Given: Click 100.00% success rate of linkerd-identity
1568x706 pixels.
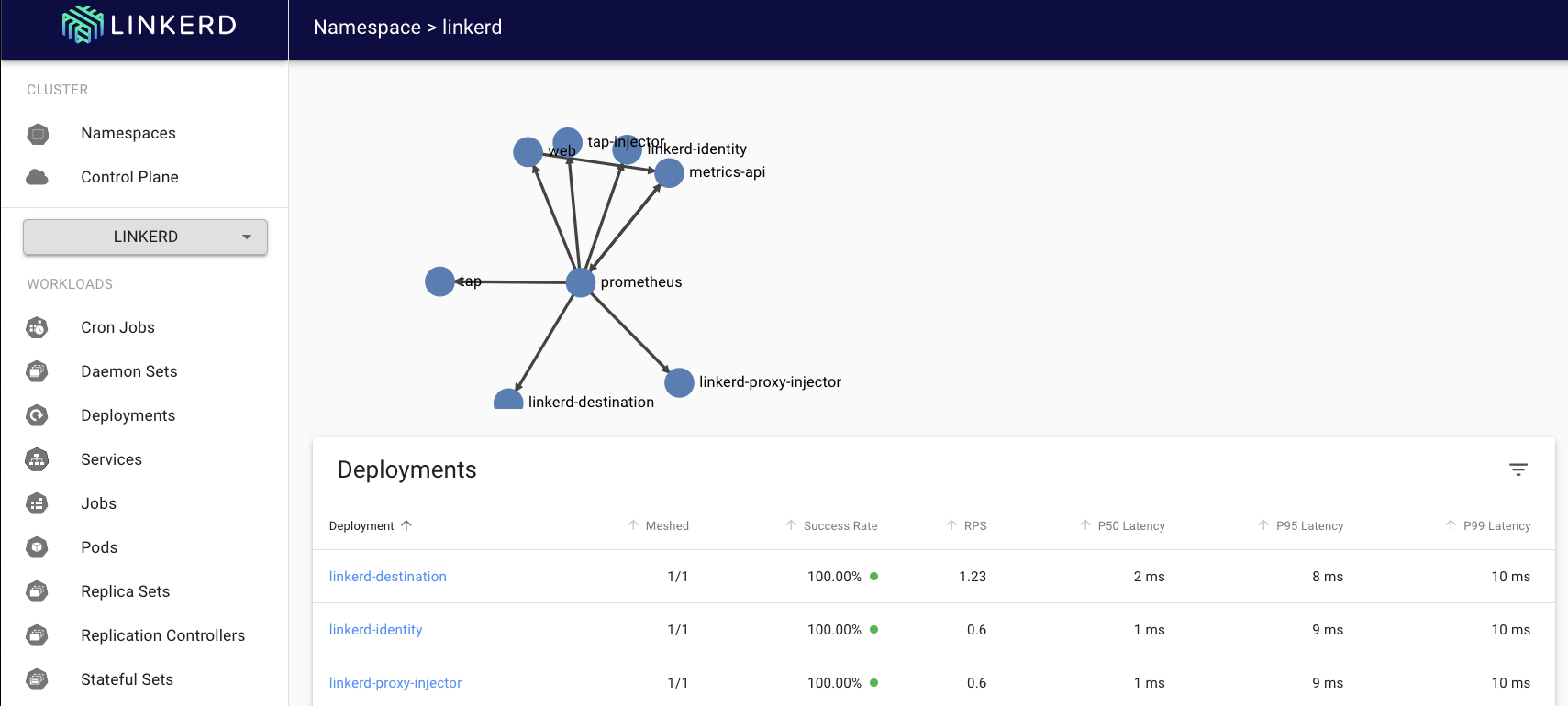Looking at the screenshot, I should point(834,630).
